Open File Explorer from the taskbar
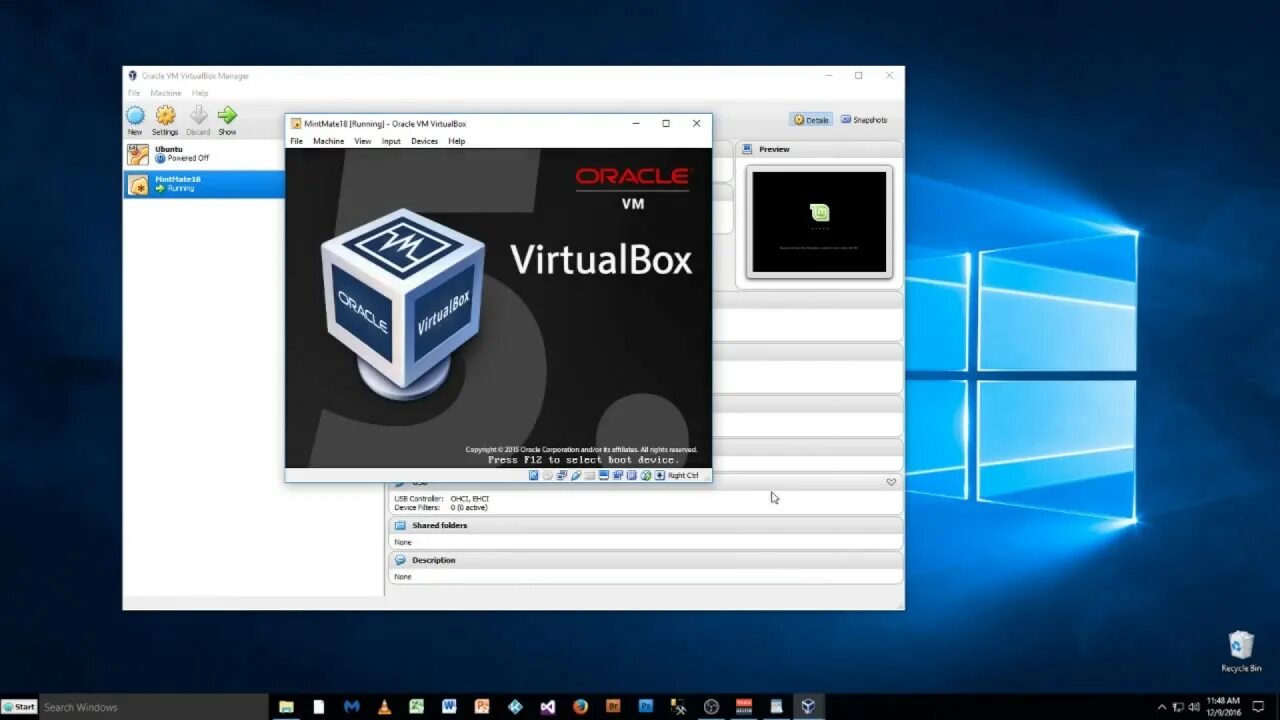 point(287,706)
